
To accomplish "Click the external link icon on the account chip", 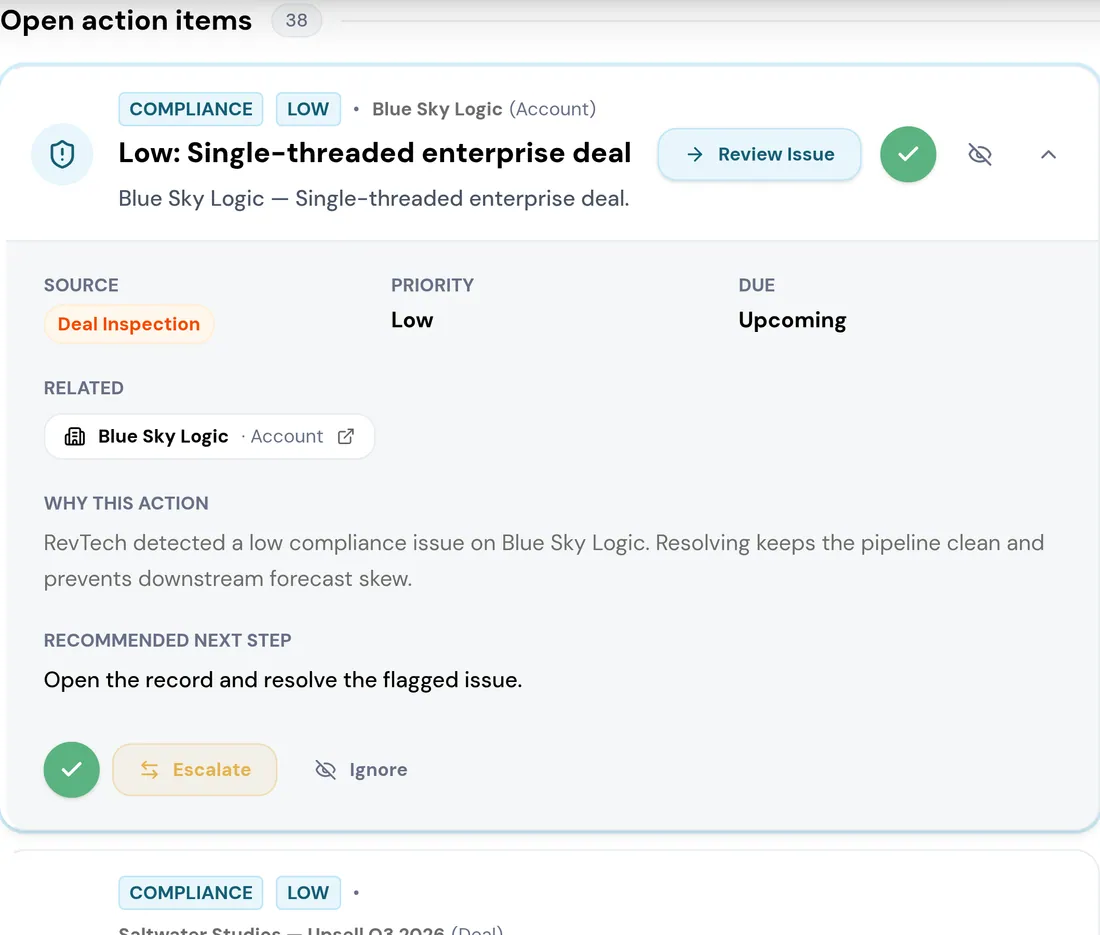I will pyautogui.click(x=346, y=436).
